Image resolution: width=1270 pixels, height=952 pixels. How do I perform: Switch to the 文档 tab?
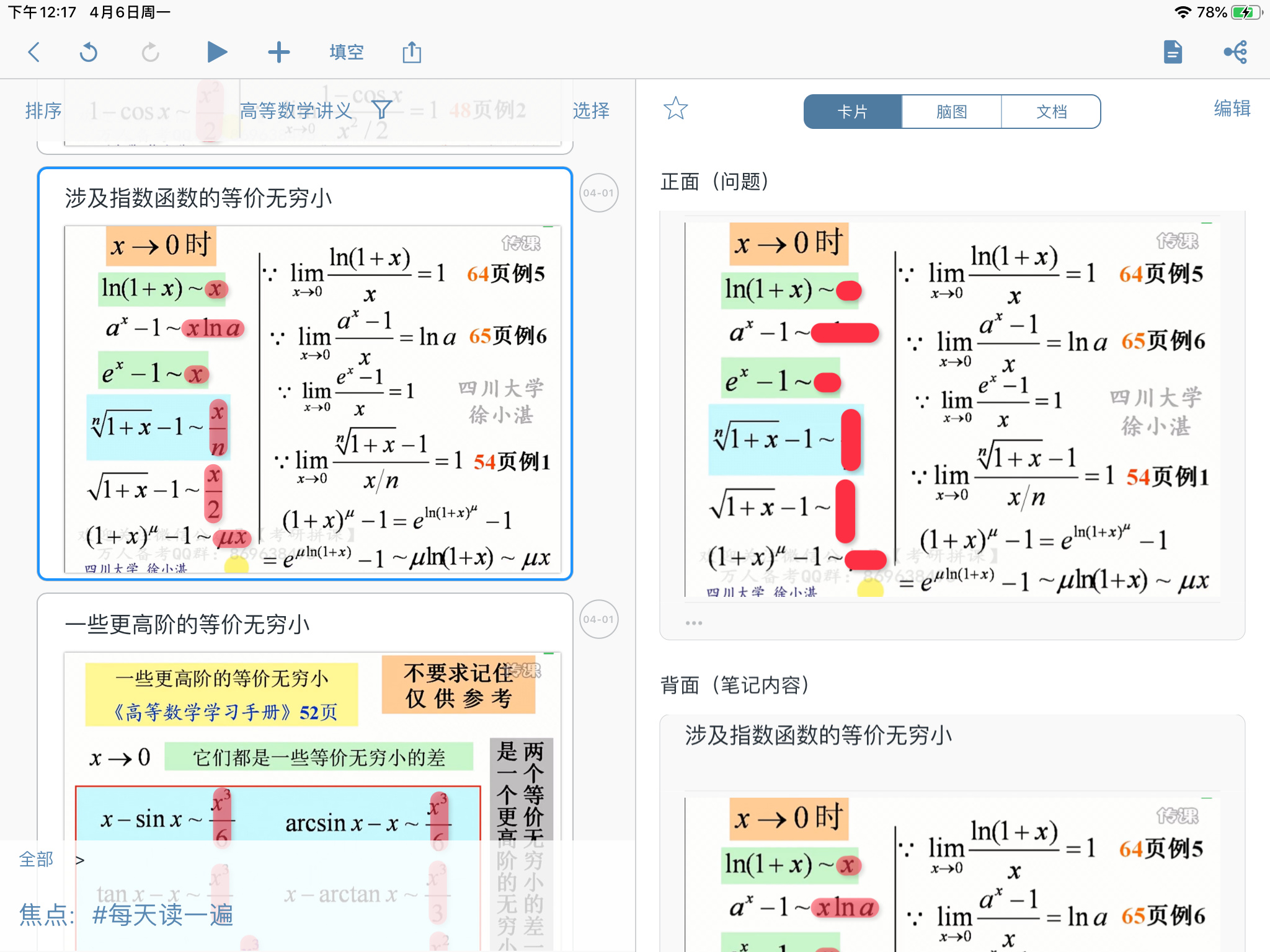click(1052, 112)
